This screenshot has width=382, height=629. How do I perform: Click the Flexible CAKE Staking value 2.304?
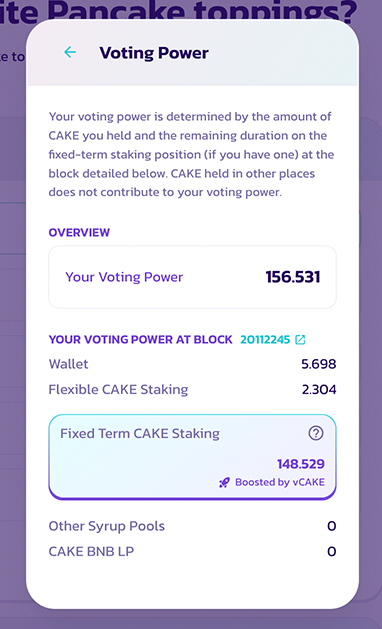[x=319, y=390]
